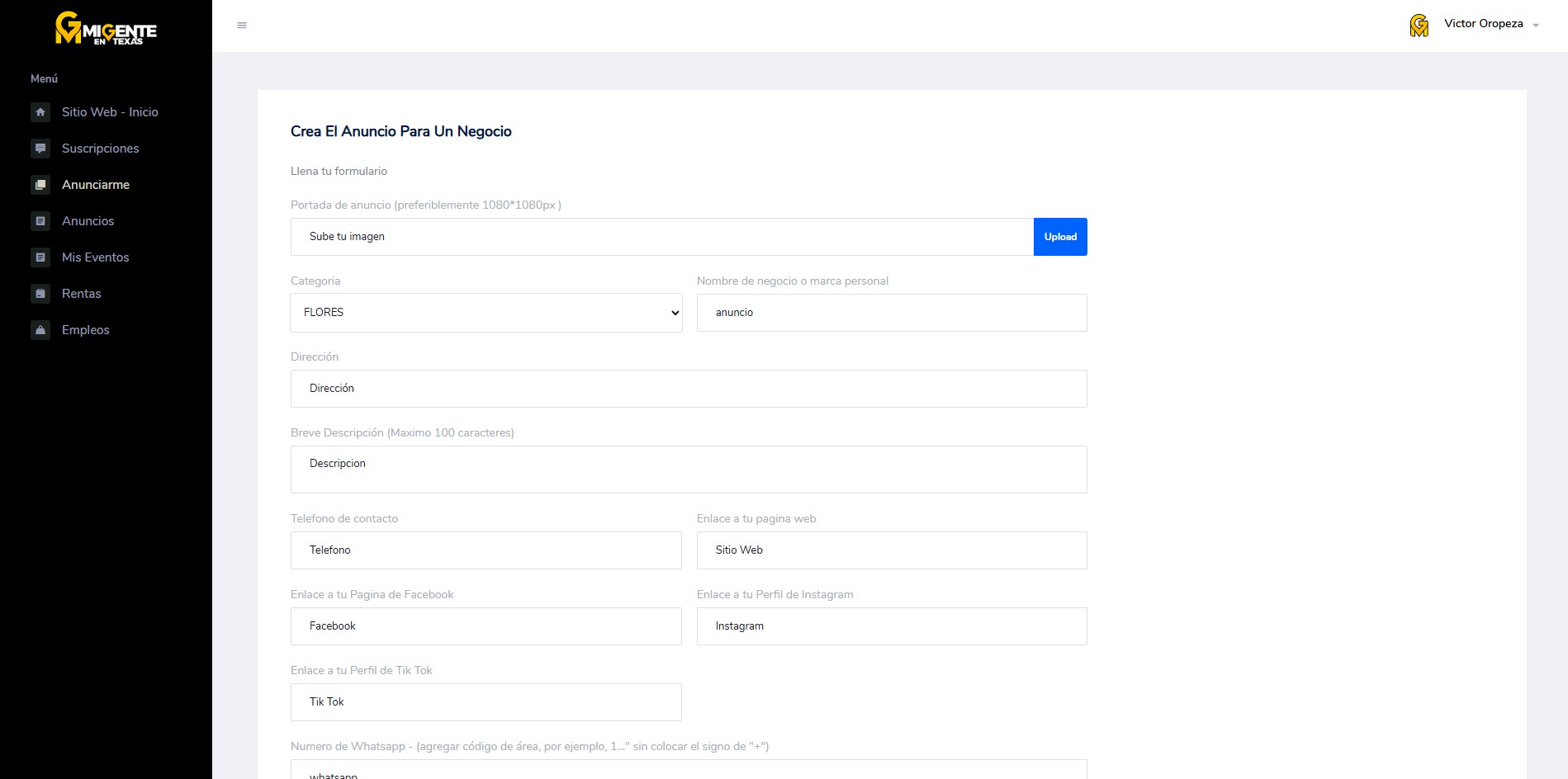The height and width of the screenshot is (779, 1568).
Task: Focus the Nombre de negocio input field
Action: [892, 313]
